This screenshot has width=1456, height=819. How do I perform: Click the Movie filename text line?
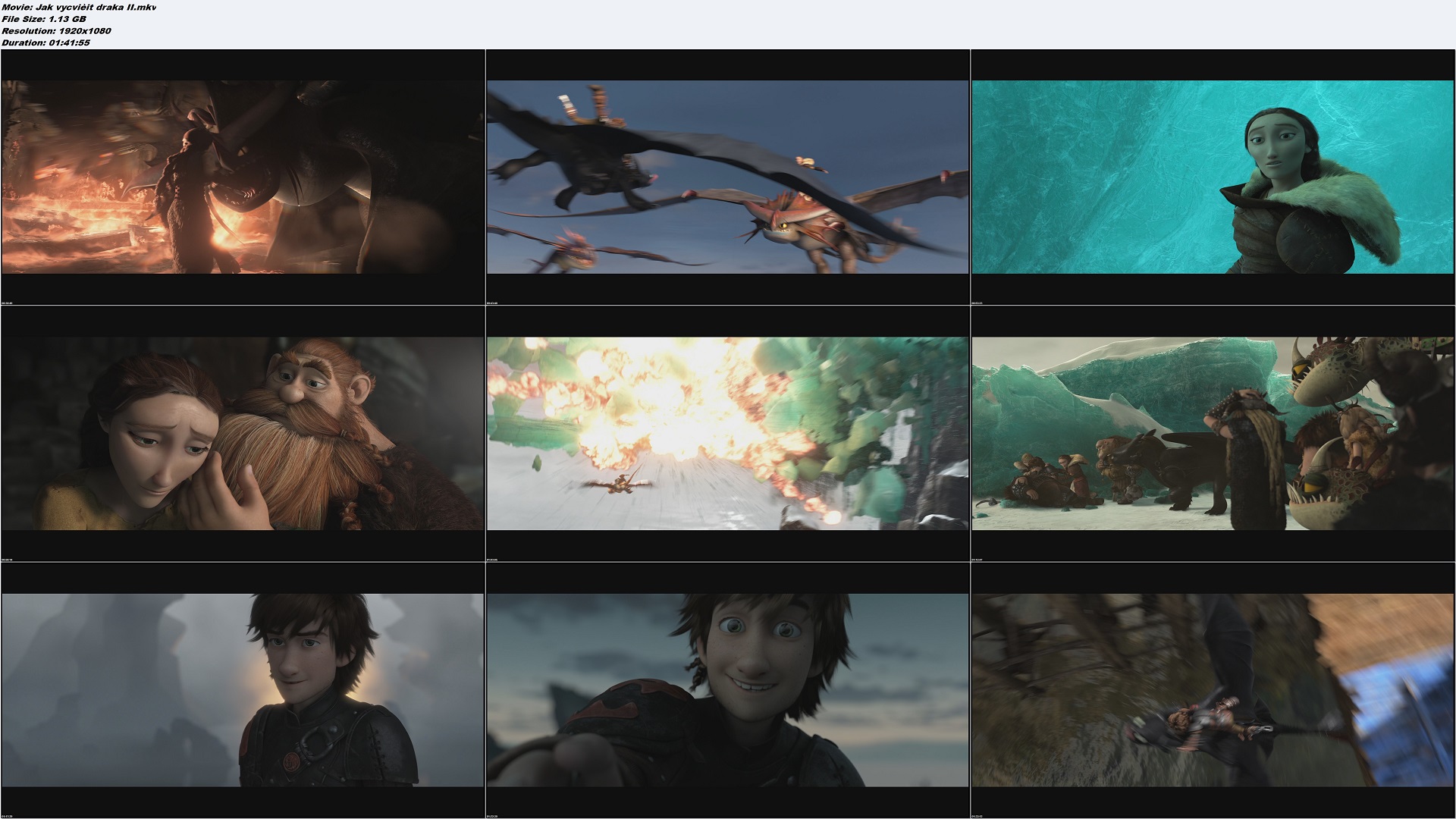tap(79, 7)
